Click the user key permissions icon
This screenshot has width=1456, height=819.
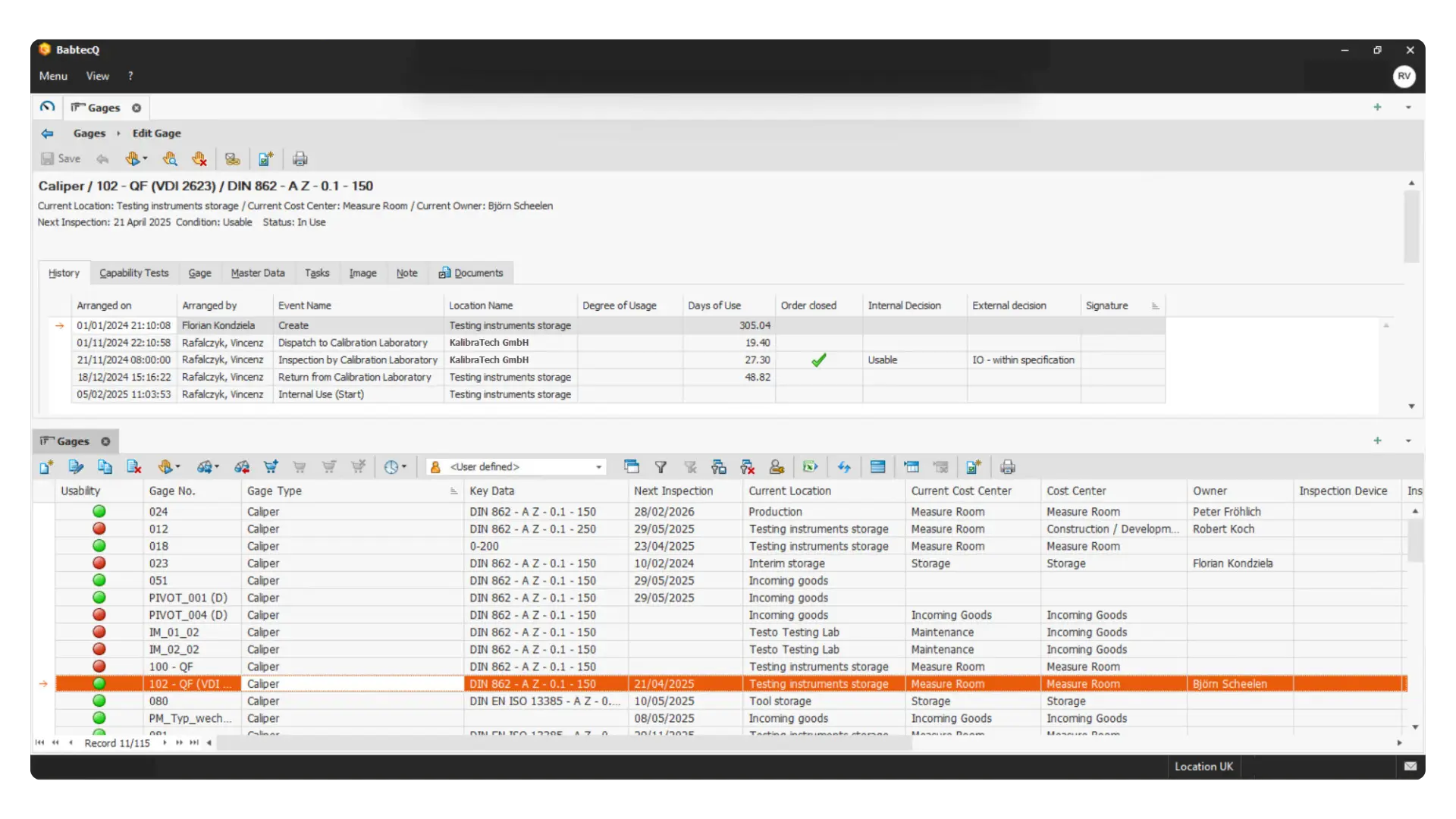(777, 467)
